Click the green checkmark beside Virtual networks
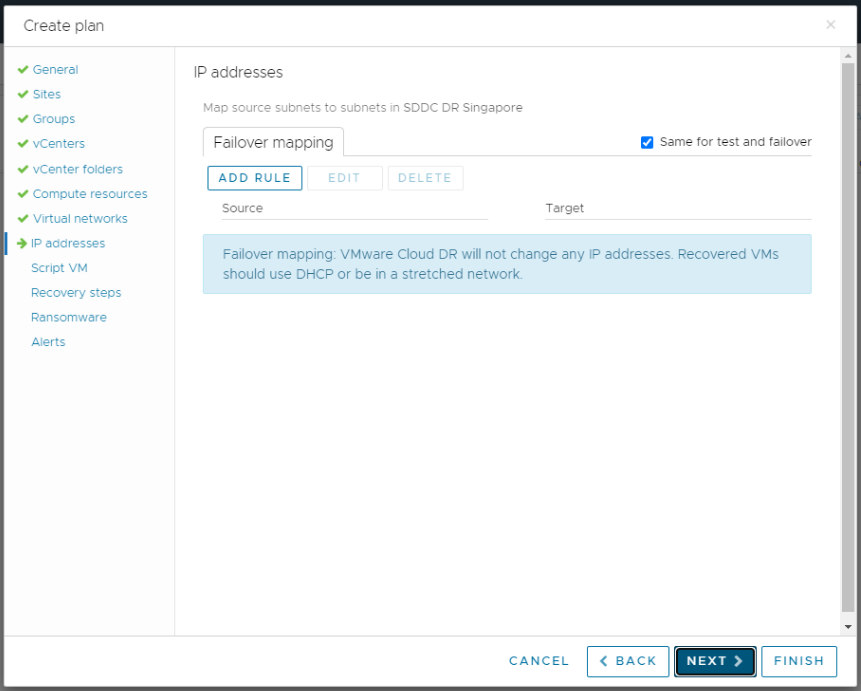Screen dimensions: 861x691 [23, 219]
